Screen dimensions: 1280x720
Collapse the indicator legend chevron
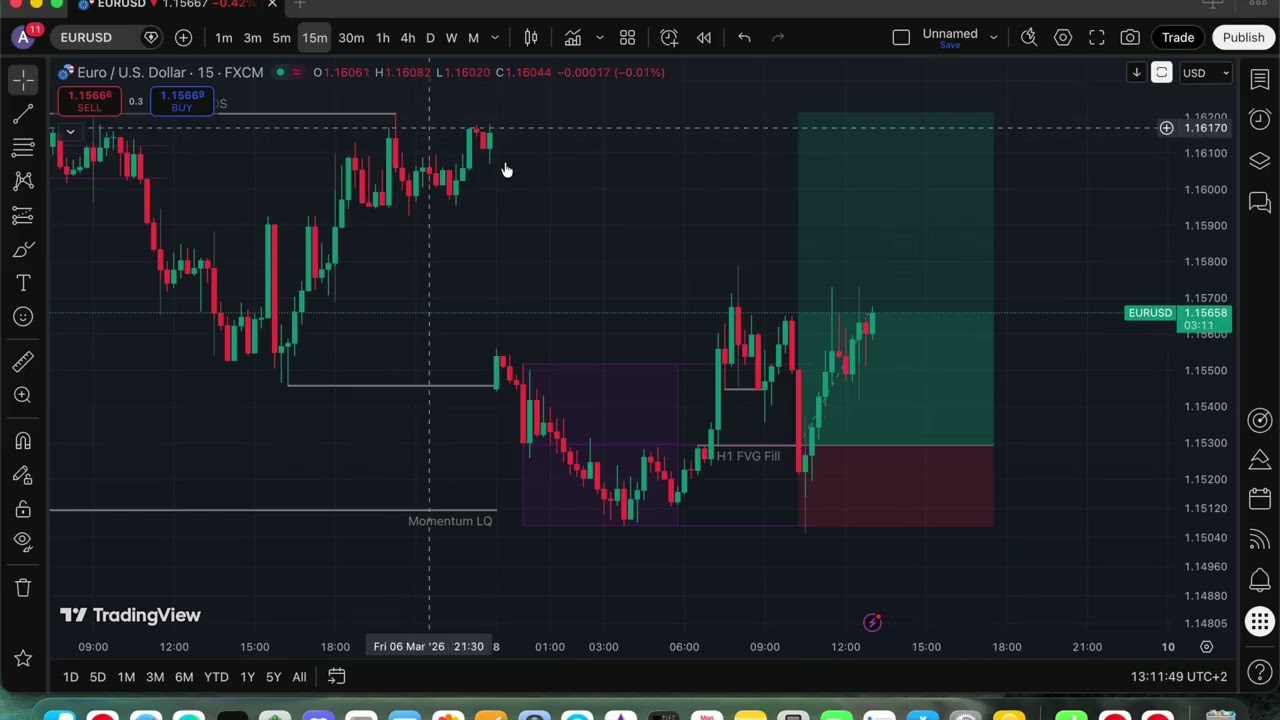tap(70, 132)
